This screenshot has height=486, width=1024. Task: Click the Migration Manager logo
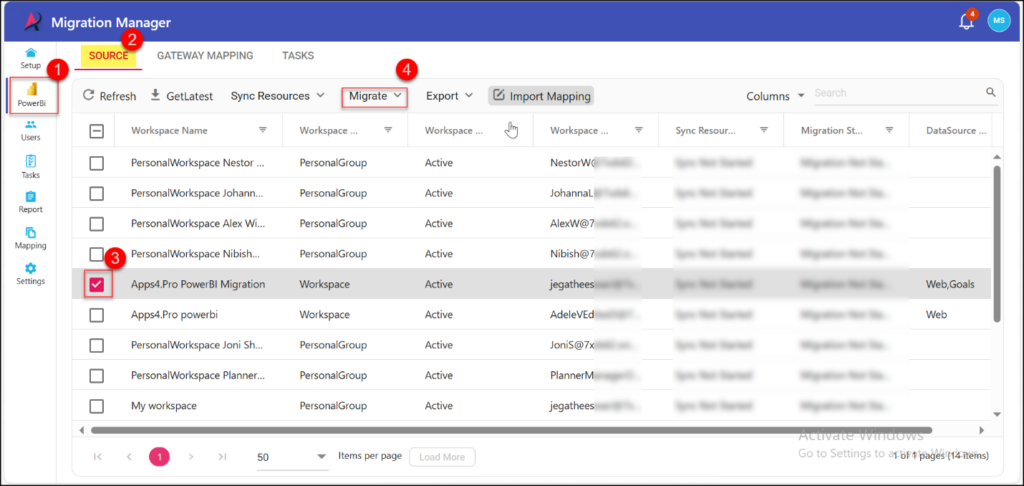click(33, 22)
